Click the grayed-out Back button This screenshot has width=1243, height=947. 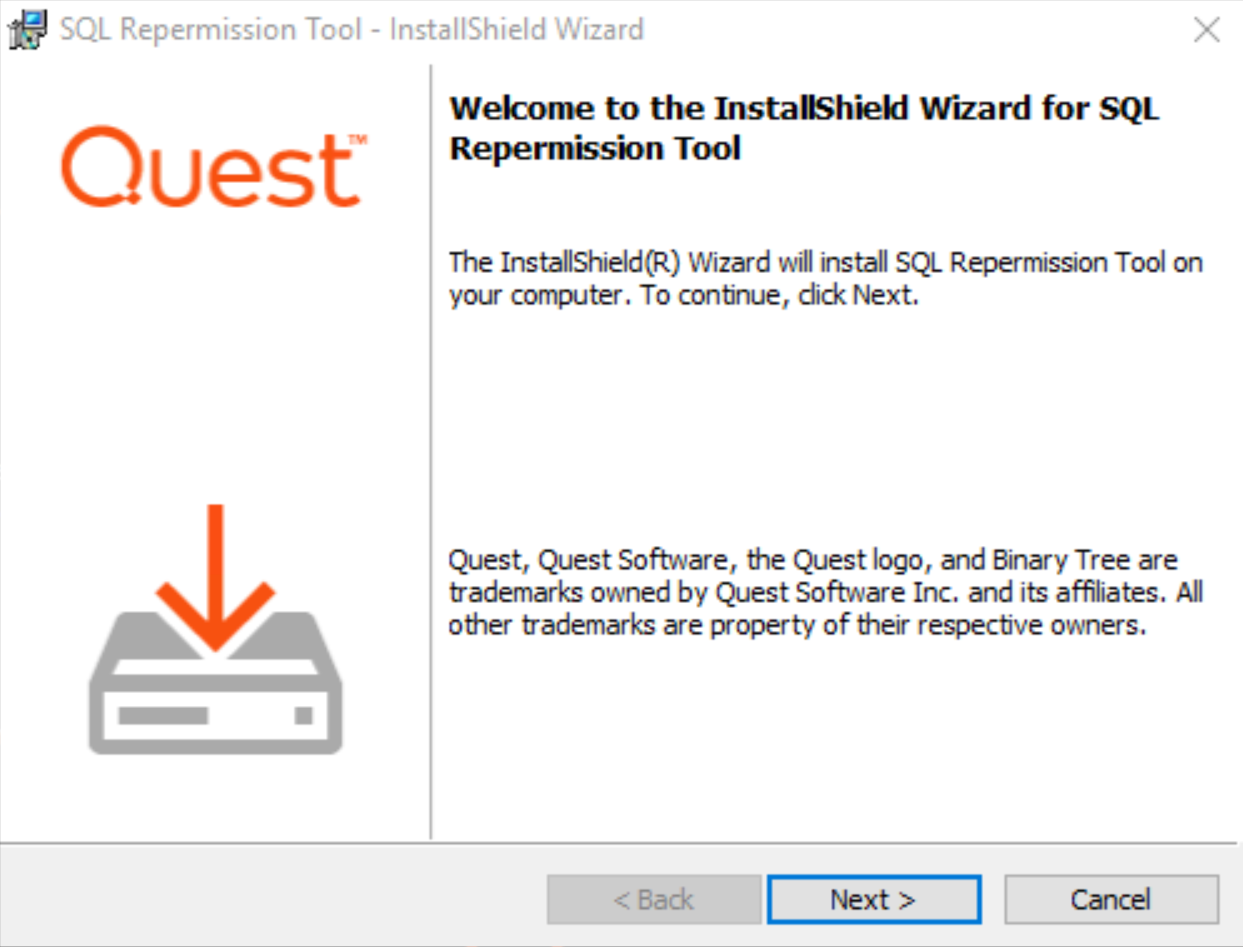[x=654, y=900]
